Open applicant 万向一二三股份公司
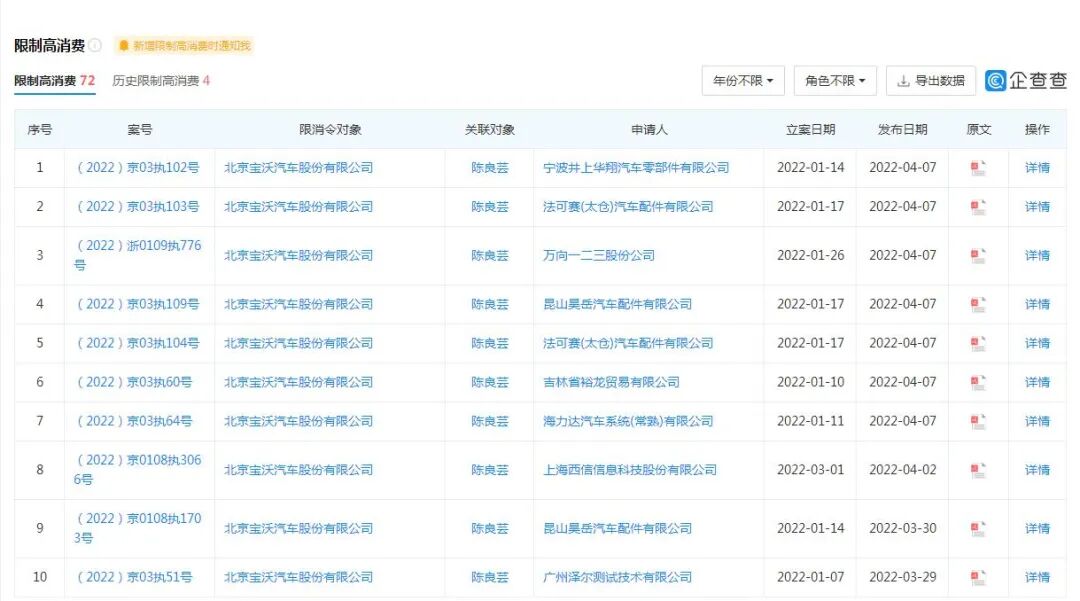The image size is (1080, 601). click(599, 255)
